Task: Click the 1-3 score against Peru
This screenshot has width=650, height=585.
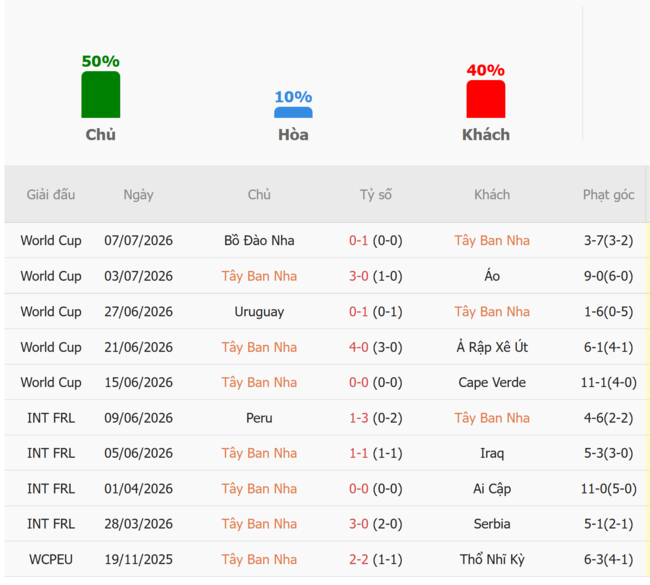Action: 359,418
